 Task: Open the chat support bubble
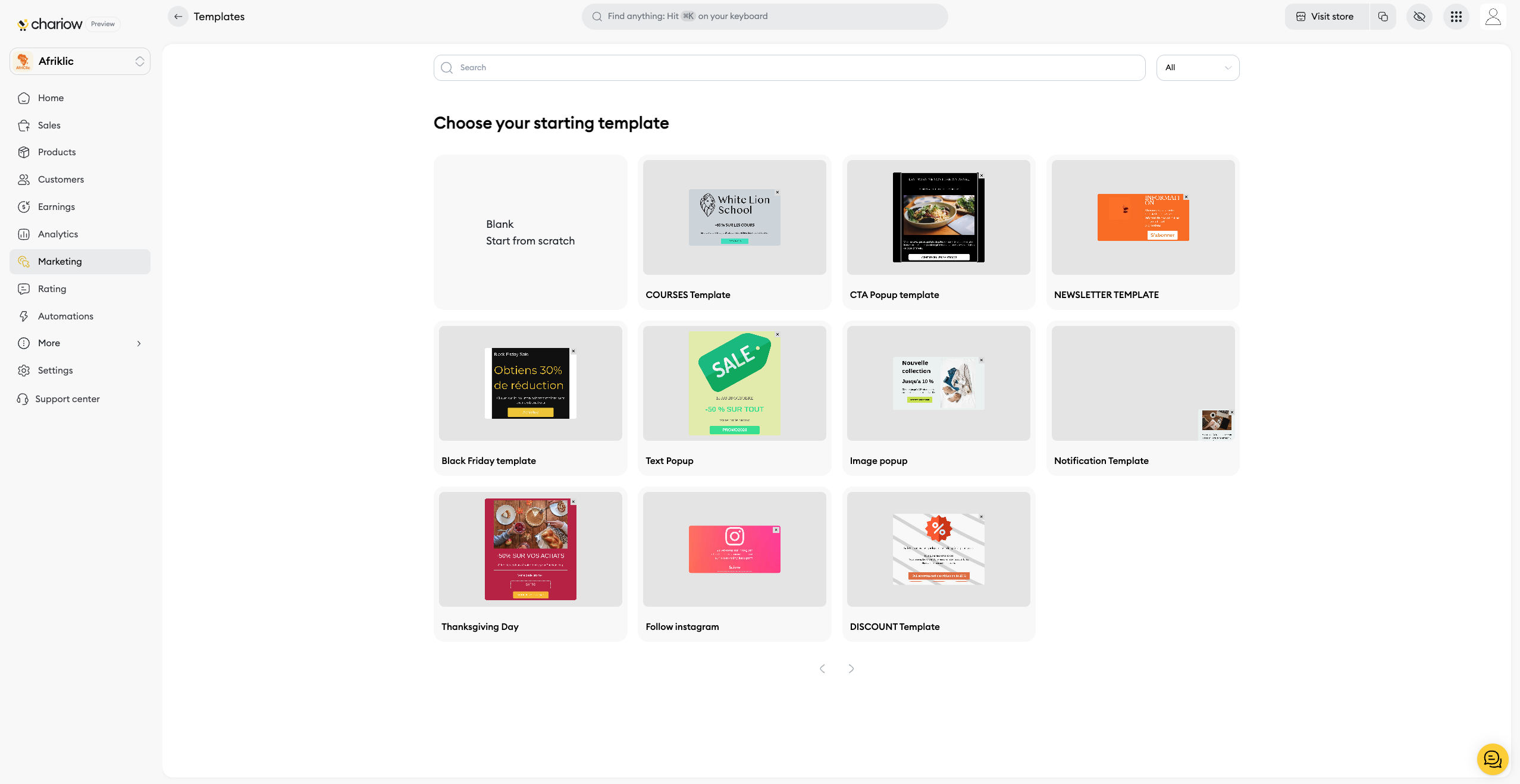click(1492, 759)
